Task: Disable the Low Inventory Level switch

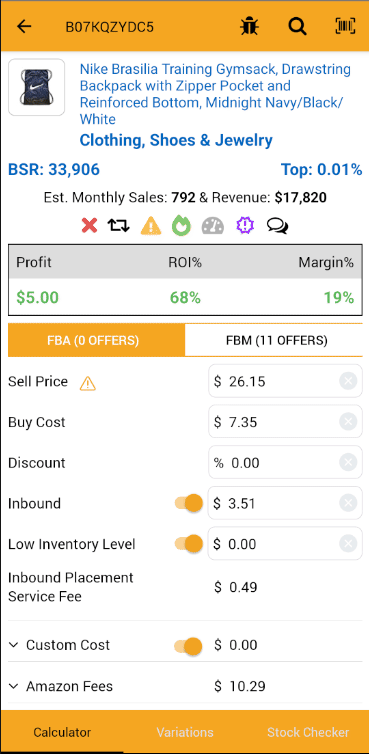Action: coord(189,544)
